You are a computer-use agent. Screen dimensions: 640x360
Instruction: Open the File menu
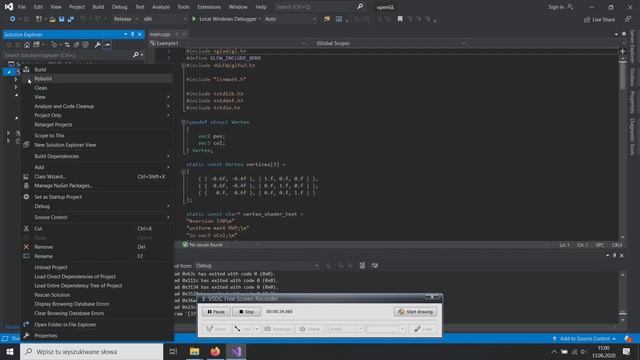point(22,7)
